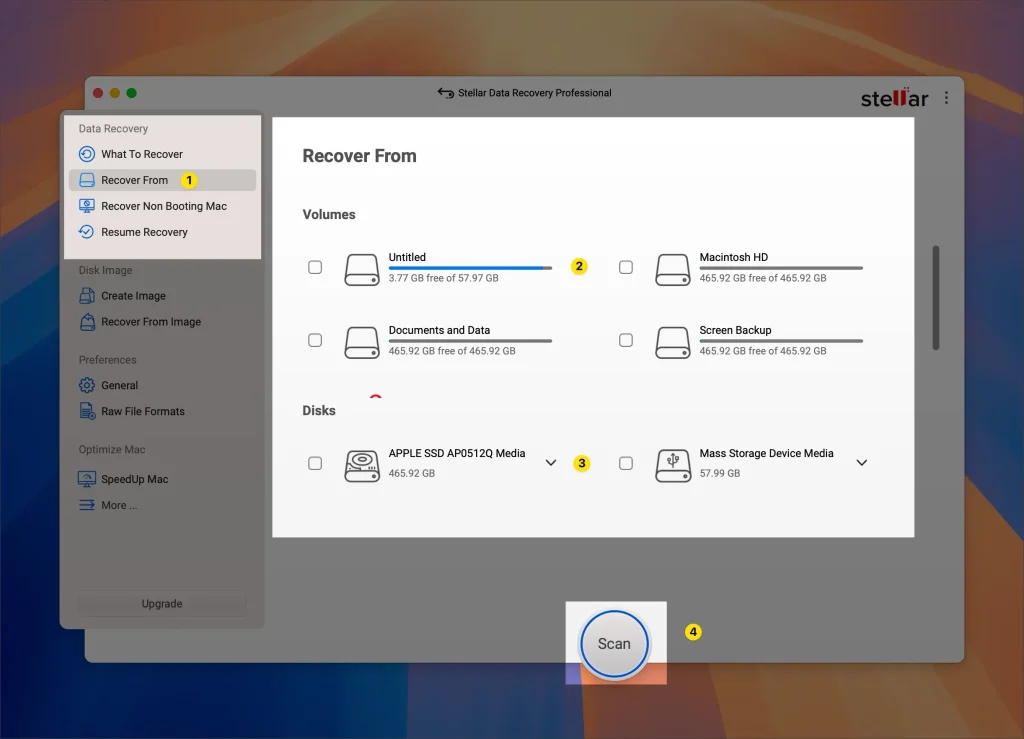This screenshot has width=1024, height=739.
Task: Click the Untitled volume usage bar
Action: [469, 266]
